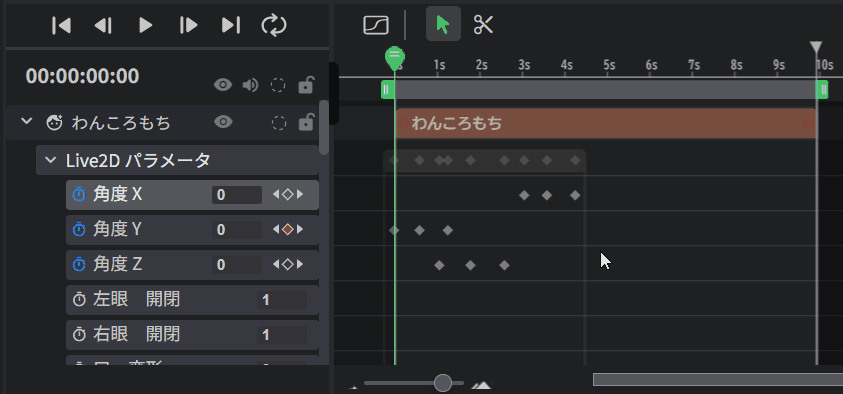Toggle stopwatch for 角度 X
This screenshot has width=843, height=394.
79,195
